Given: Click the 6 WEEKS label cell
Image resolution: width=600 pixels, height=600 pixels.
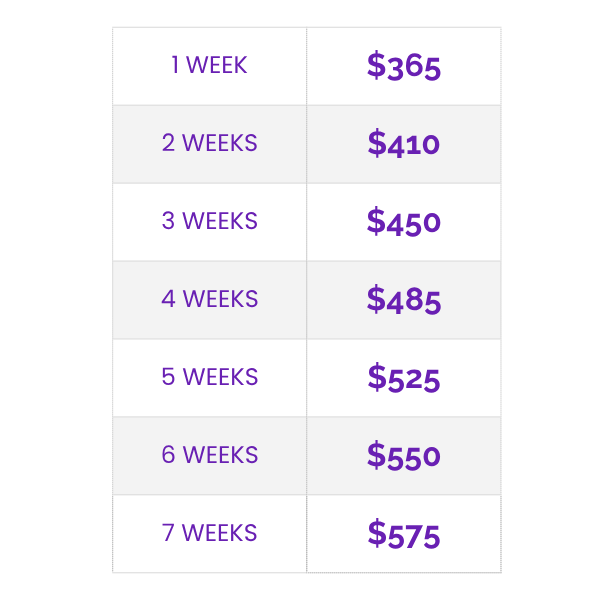Looking at the screenshot, I should click(209, 456).
